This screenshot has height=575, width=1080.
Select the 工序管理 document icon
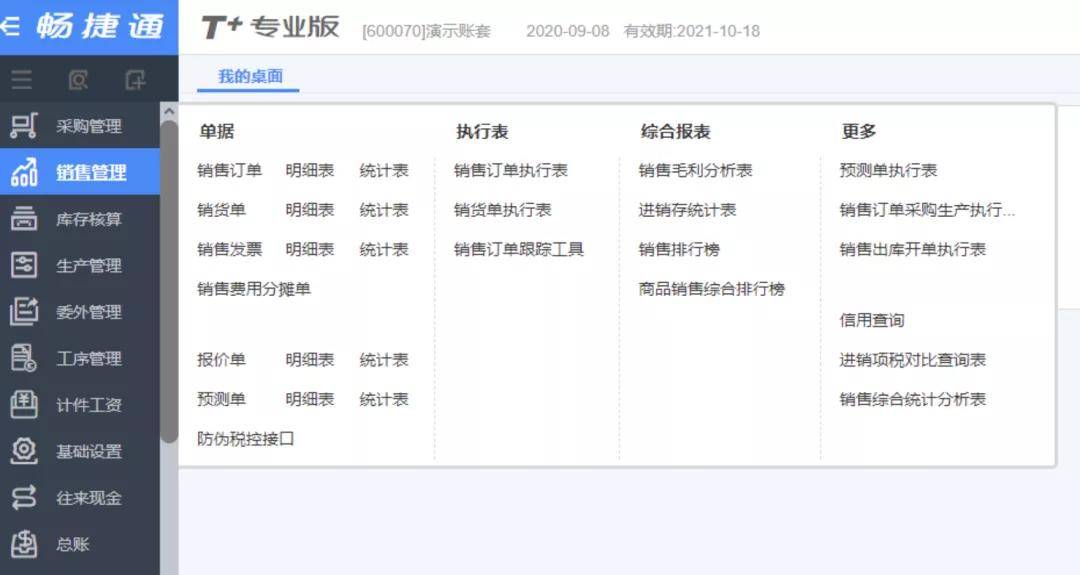click(23, 358)
